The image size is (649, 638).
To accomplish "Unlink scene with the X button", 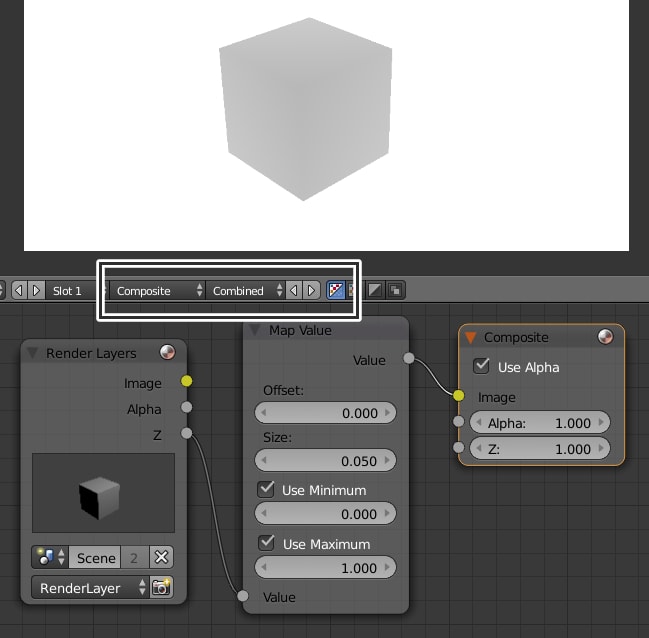I will coord(161,557).
